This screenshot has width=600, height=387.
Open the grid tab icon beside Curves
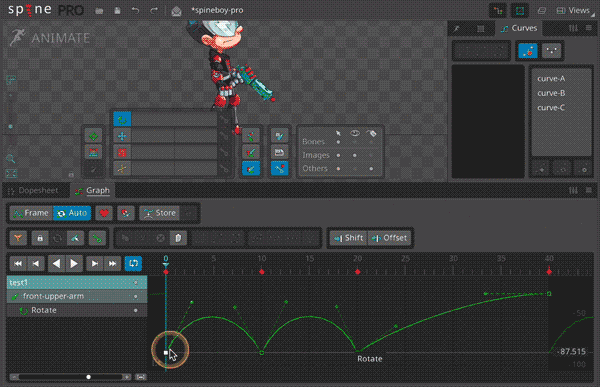click(x=481, y=29)
